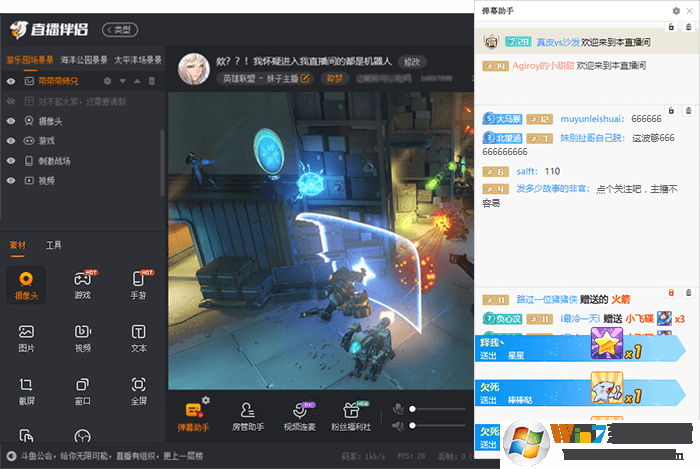Screen dimensions: 700x469
Task: Click username salft in chat
Action: pyautogui.click(x=527, y=171)
